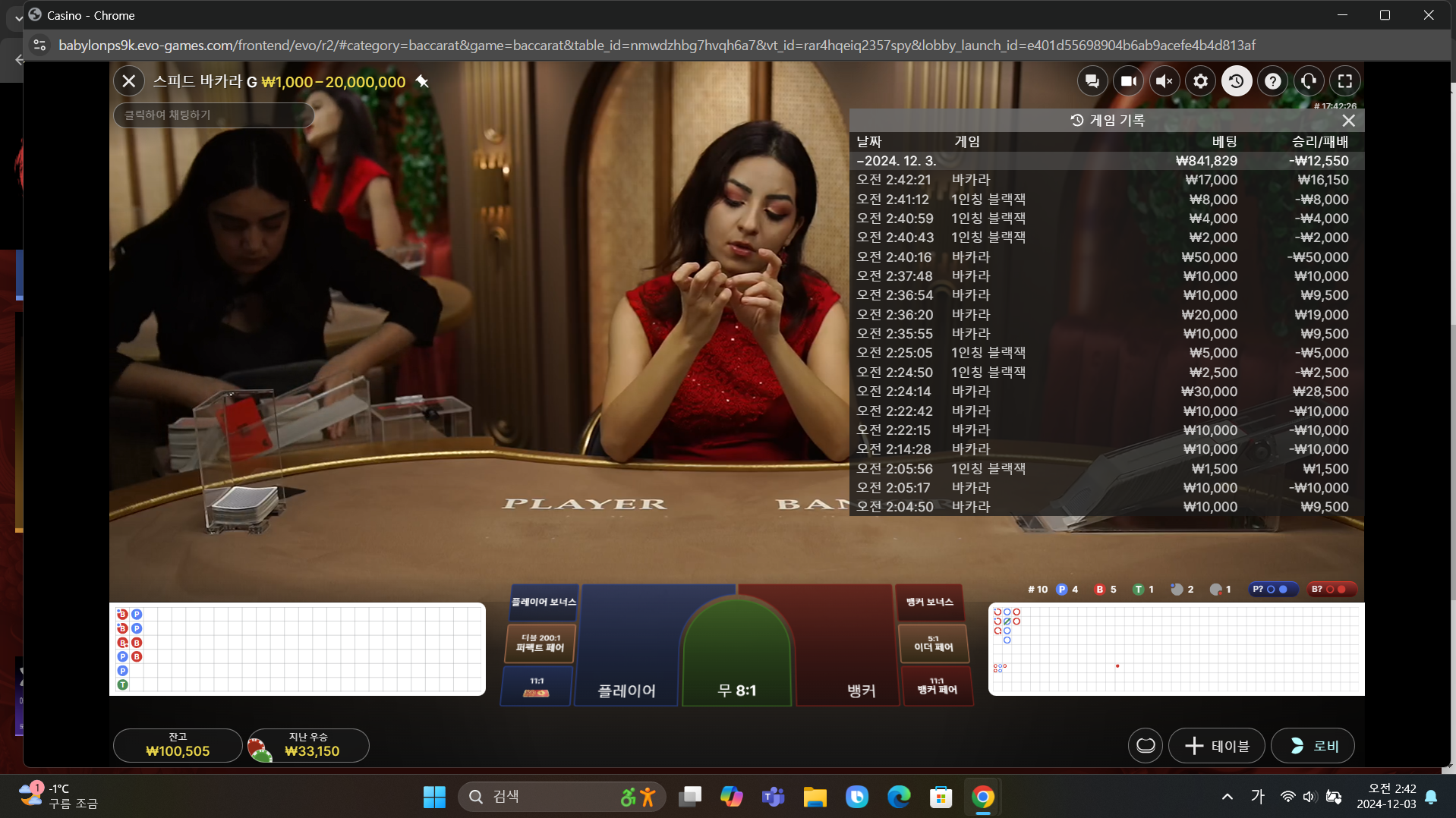The width and height of the screenshot is (1456, 818).
Task: Open Microsoft Store from the taskbar
Action: (941, 797)
